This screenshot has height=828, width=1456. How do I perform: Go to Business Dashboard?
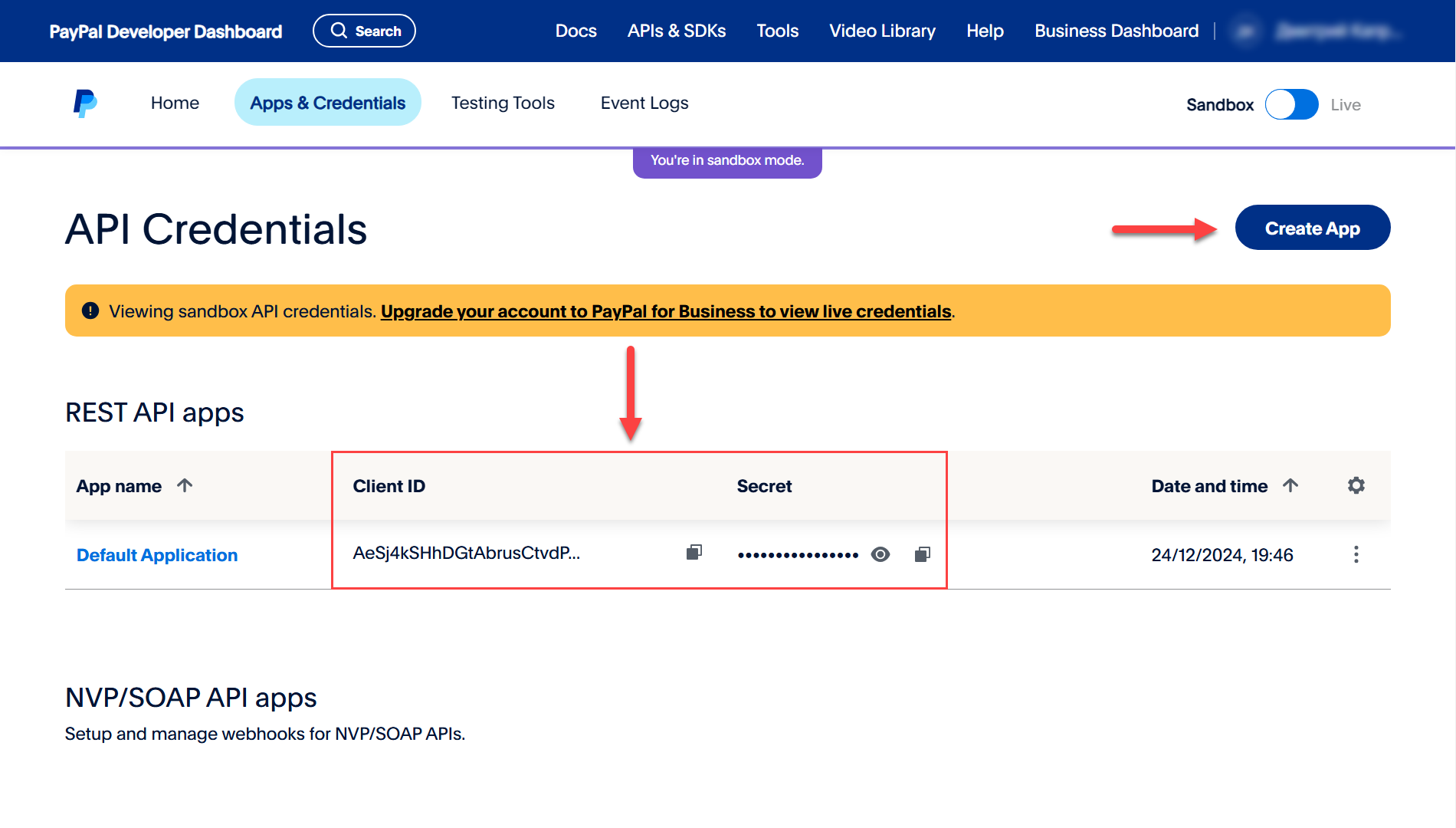click(x=1116, y=31)
